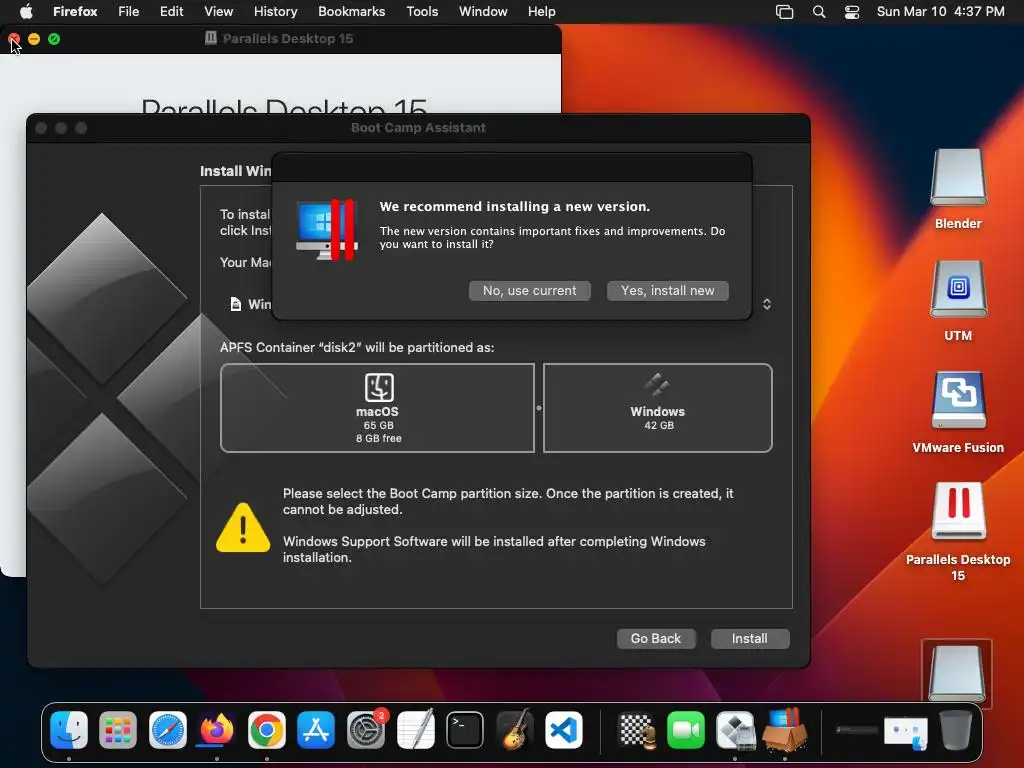Open the Blender disk on the desktop

(x=958, y=178)
